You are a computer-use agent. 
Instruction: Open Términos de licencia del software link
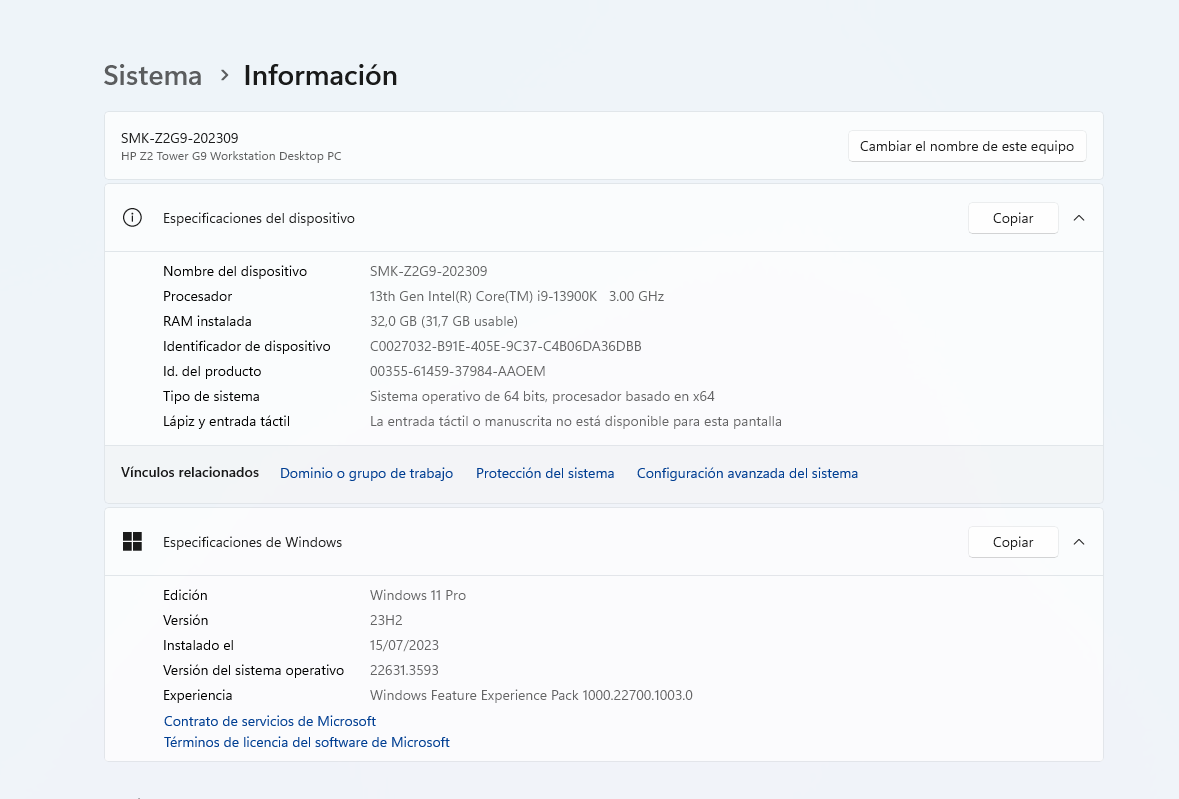(x=307, y=742)
